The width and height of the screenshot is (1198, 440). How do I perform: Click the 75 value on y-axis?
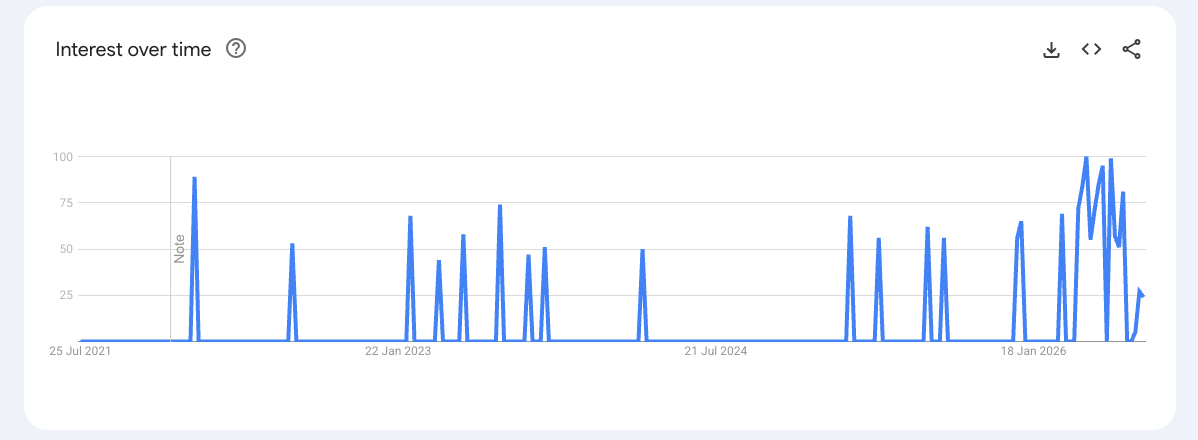(x=66, y=203)
